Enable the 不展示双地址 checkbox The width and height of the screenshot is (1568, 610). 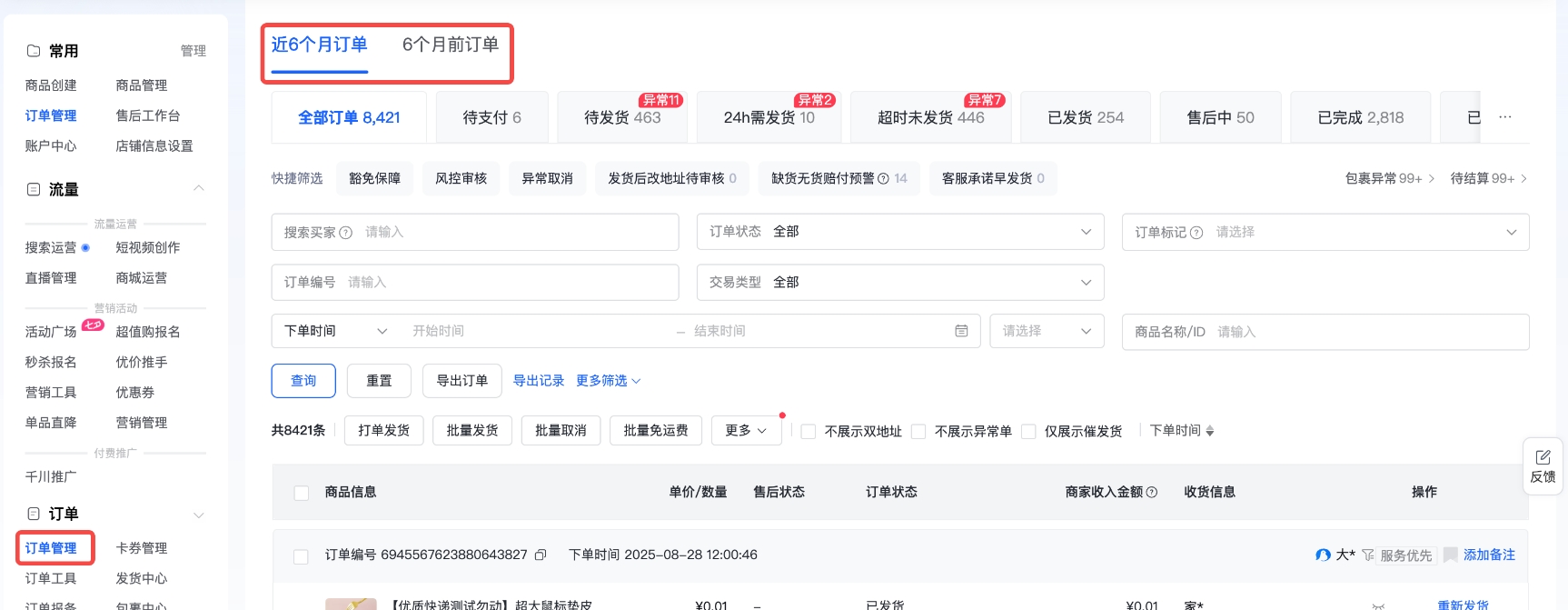[x=809, y=431]
